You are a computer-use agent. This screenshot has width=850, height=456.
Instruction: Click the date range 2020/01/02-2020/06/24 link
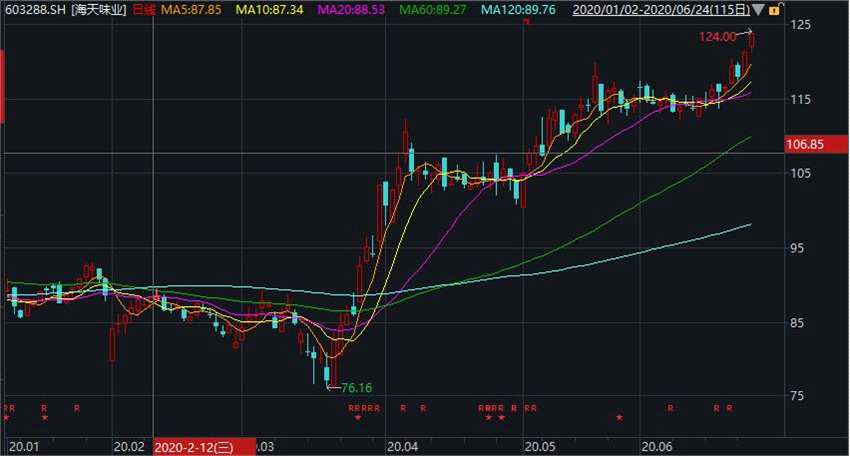click(x=661, y=9)
